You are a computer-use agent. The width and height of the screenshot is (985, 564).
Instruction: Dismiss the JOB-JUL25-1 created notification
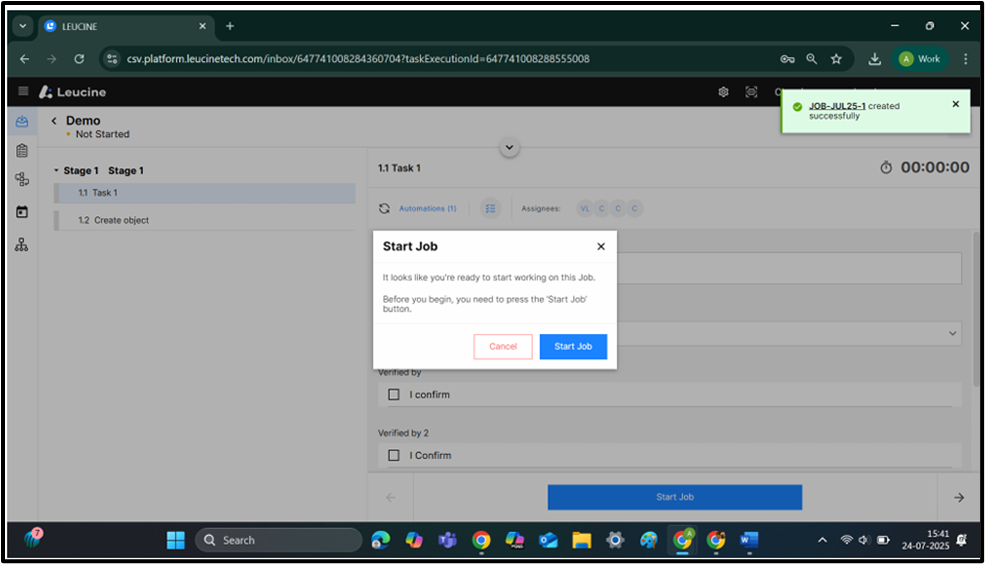tap(955, 104)
